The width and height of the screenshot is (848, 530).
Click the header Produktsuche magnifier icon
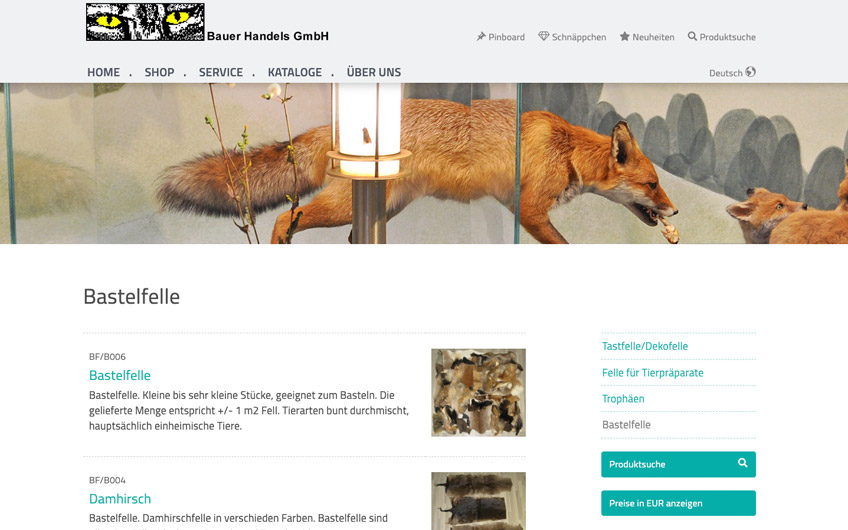point(692,36)
